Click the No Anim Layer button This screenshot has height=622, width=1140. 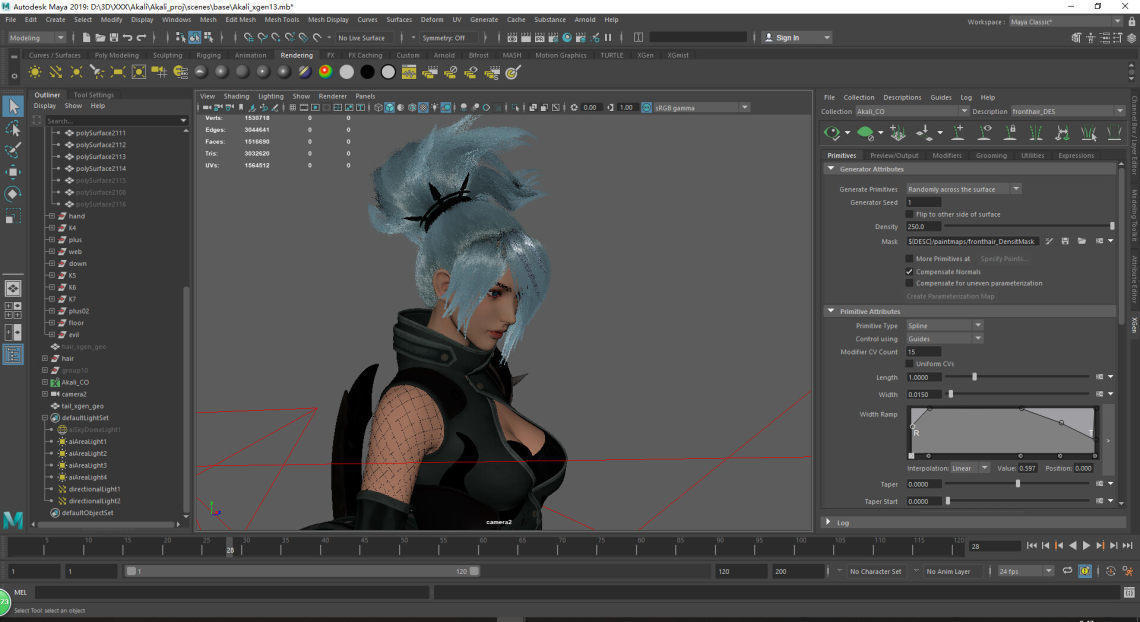[x=948, y=571]
